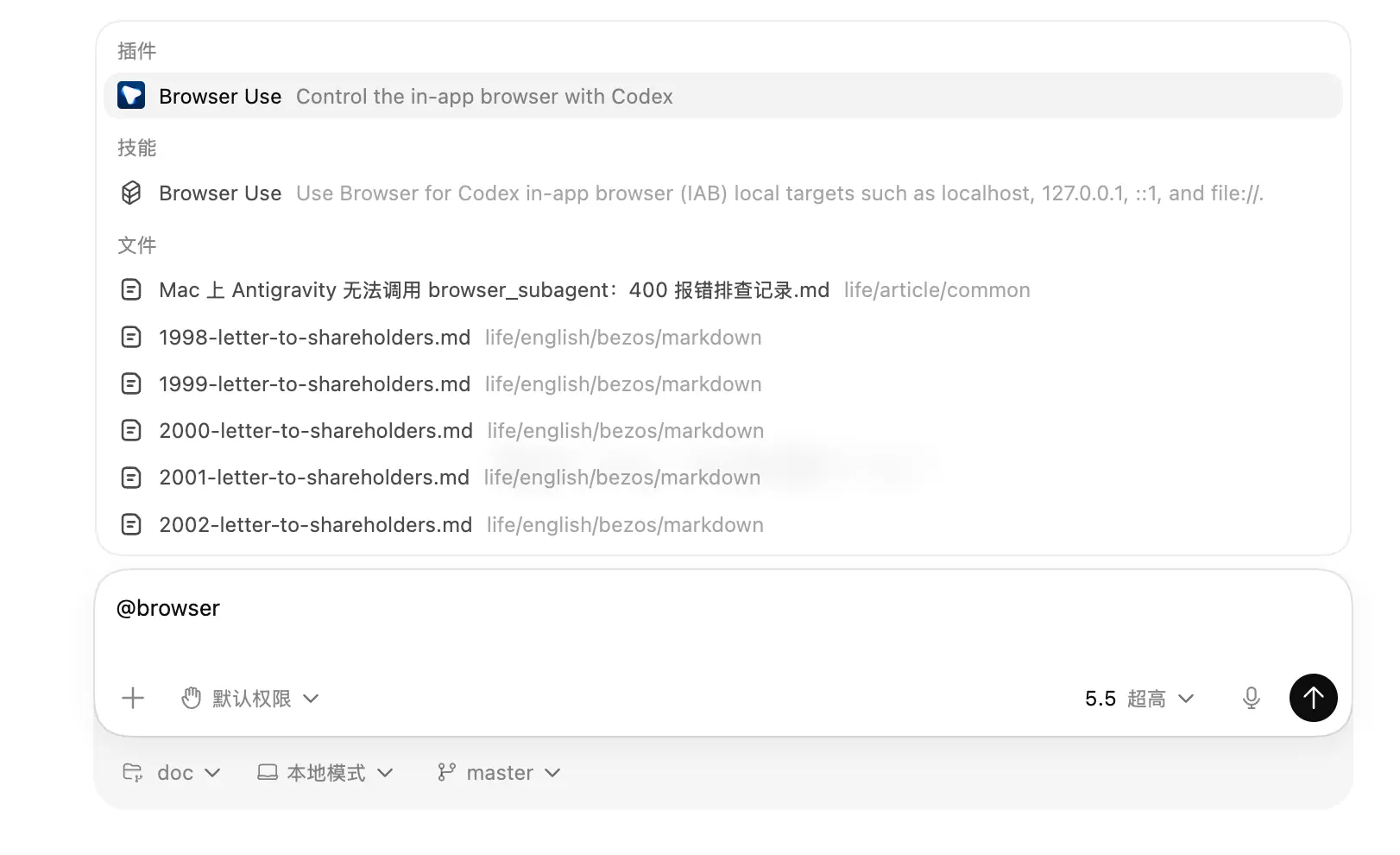Click the life/article/common path text
The width and height of the screenshot is (1400, 855).
[x=937, y=289]
